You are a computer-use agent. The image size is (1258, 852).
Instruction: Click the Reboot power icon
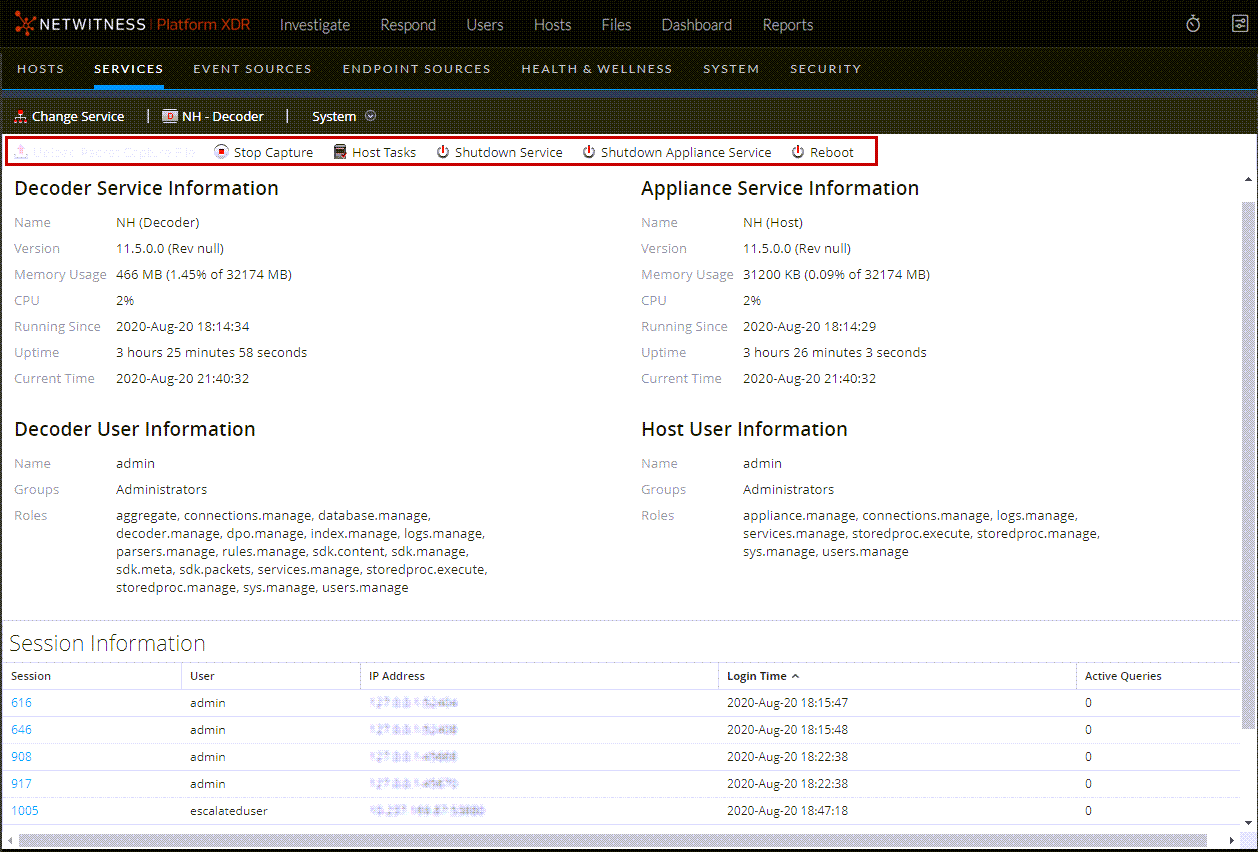pos(797,151)
